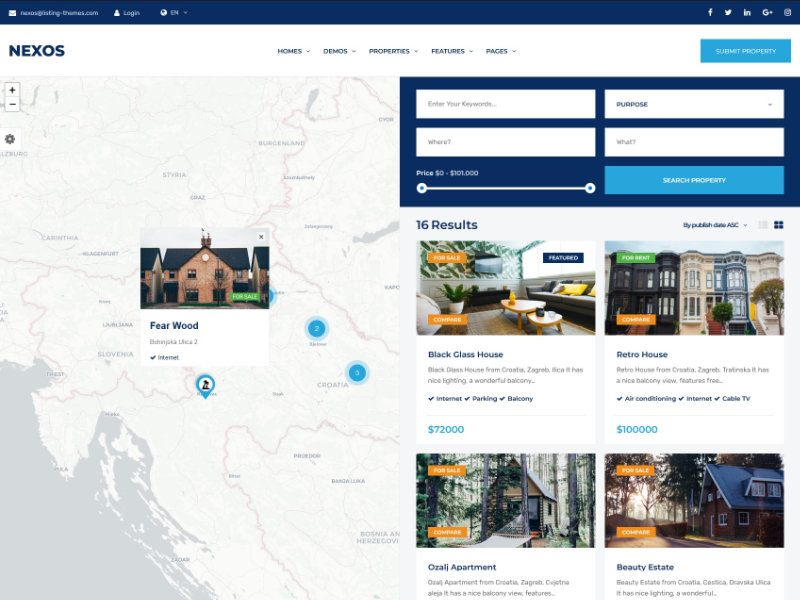800x600 pixels.
Task: Zoom out on the map
Action: [x=12, y=104]
